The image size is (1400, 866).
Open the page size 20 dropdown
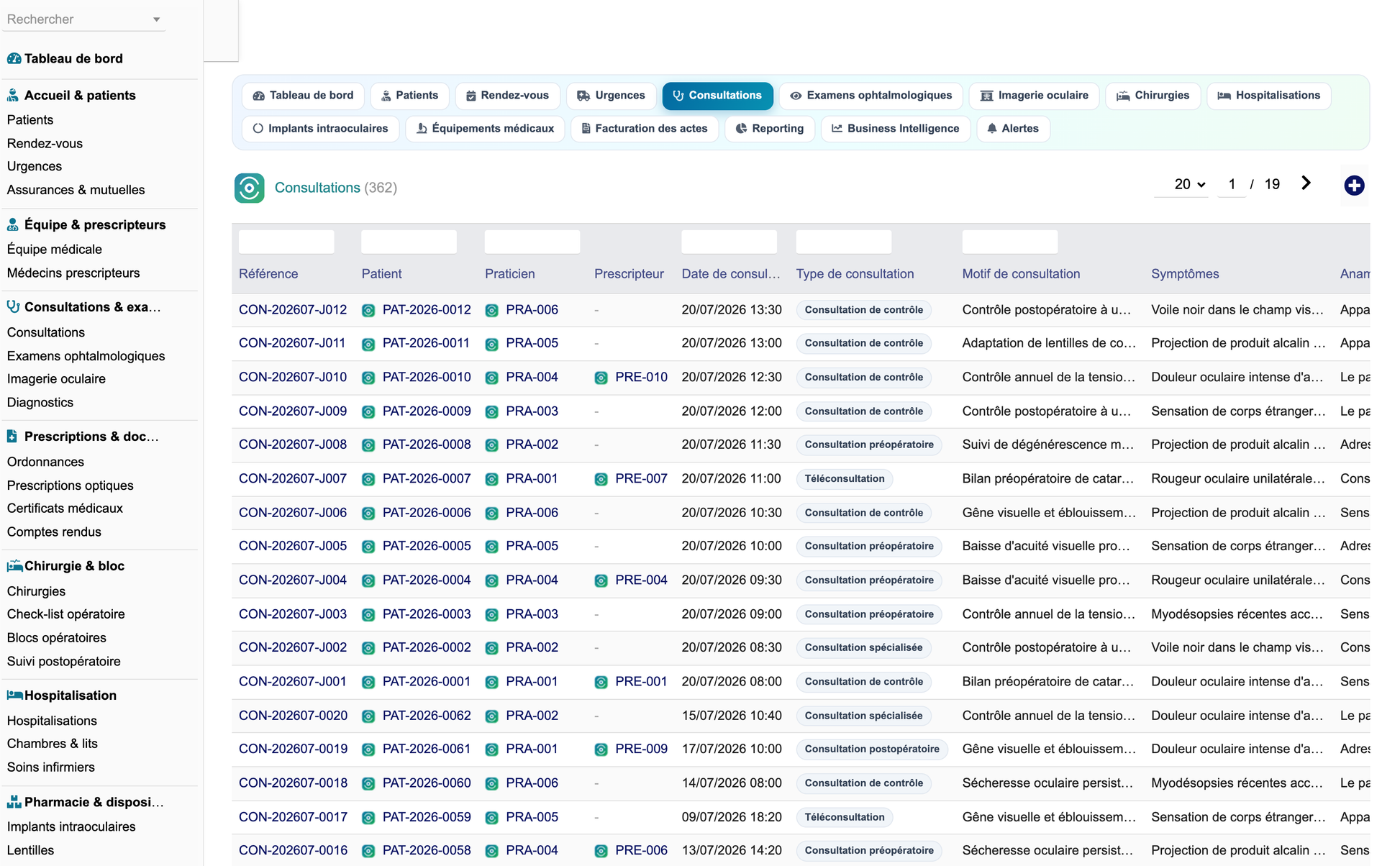[1182, 184]
